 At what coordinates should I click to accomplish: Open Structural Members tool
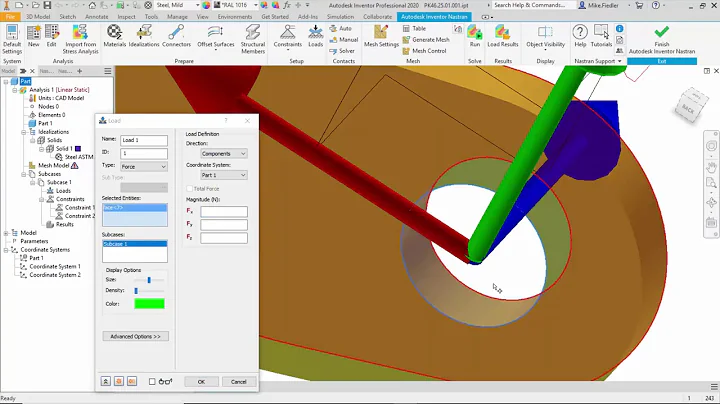tap(253, 39)
